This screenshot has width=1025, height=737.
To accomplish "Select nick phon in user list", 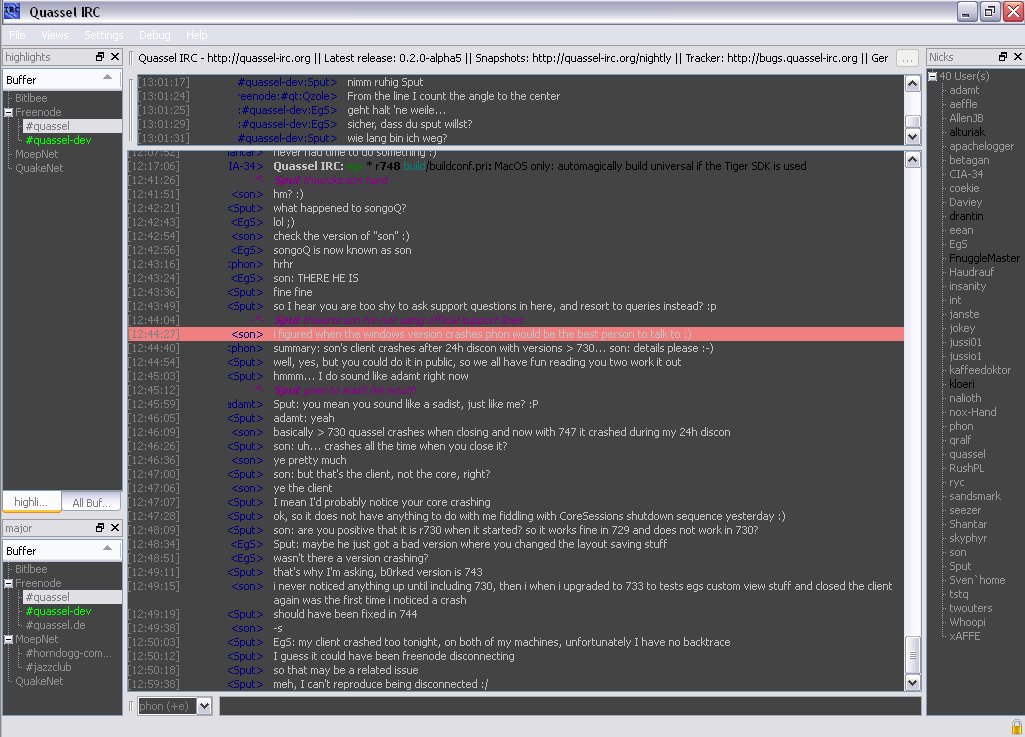I will pyautogui.click(x=961, y=426).
